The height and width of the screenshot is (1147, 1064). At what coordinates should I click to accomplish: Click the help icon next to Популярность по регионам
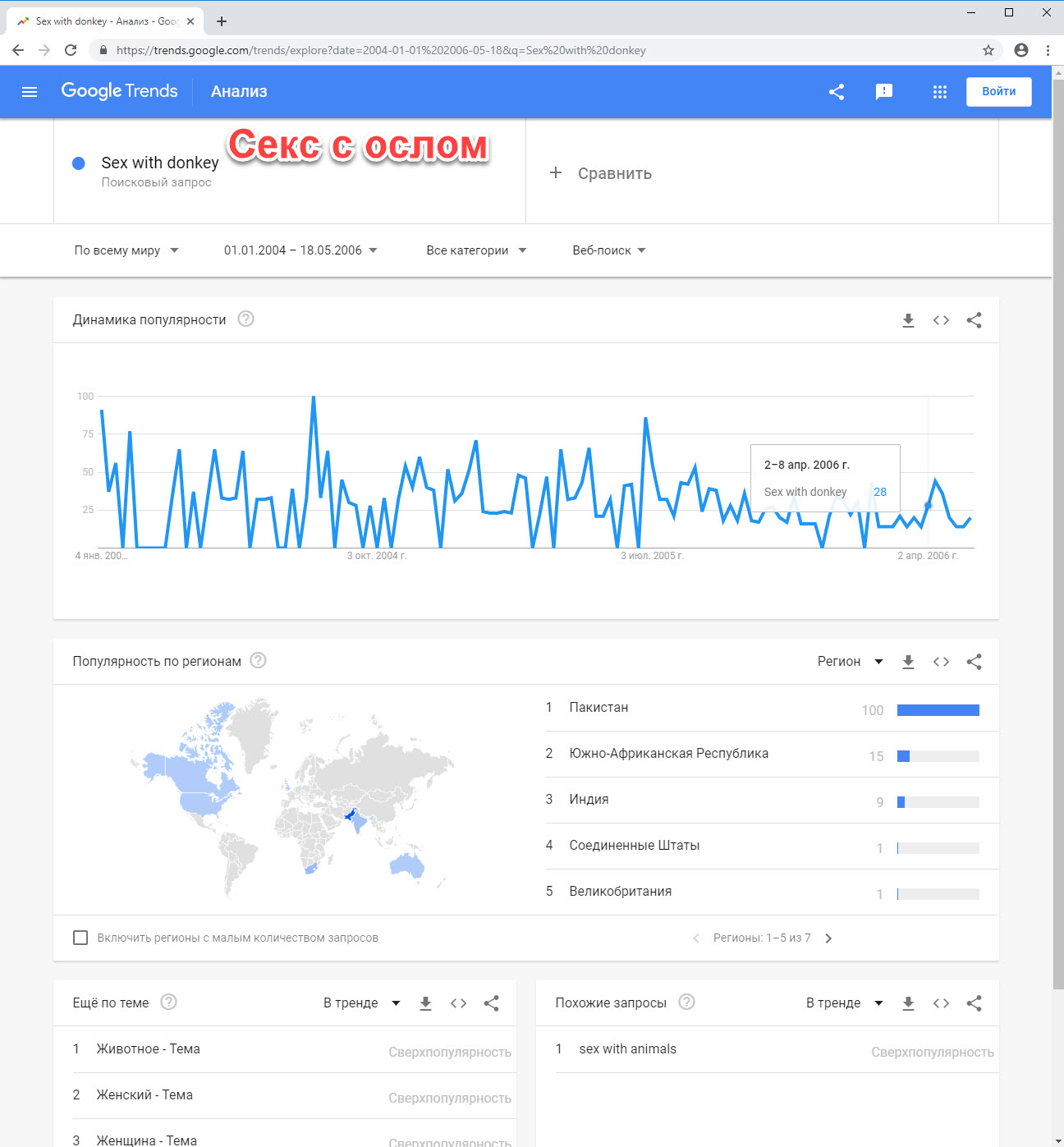tap(258, 660)
